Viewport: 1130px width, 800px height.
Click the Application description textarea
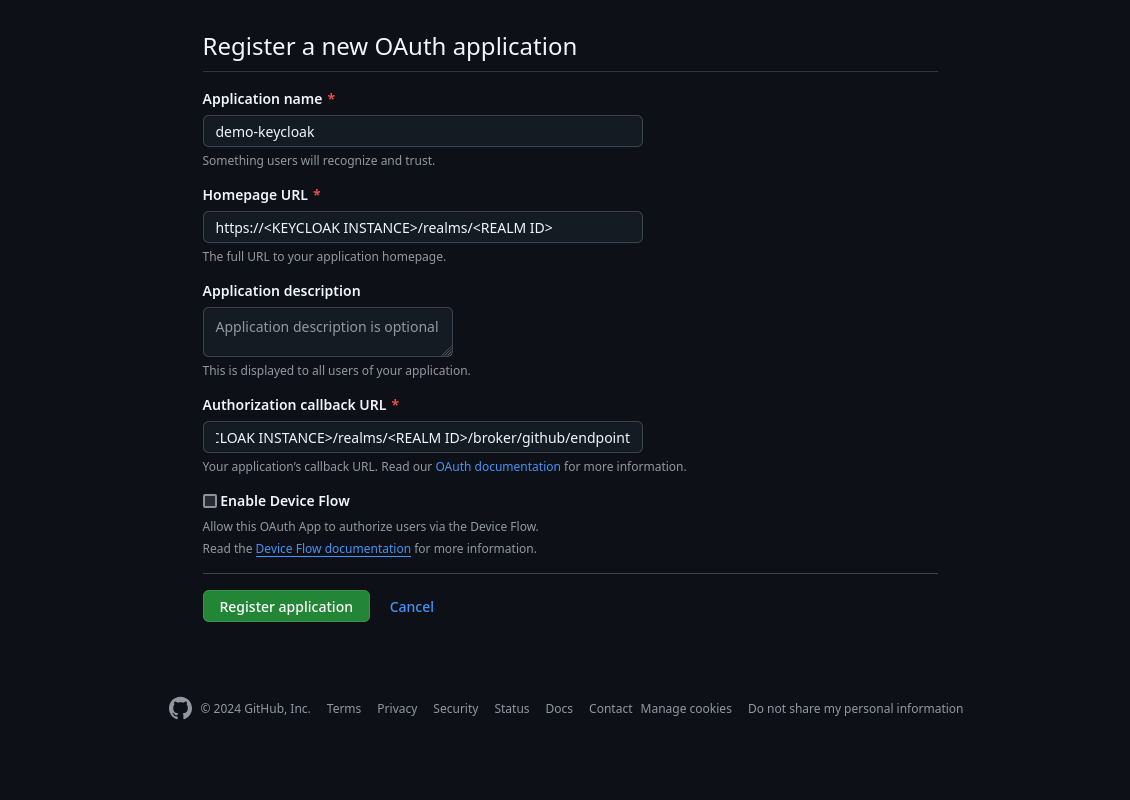tap(328, 332)
